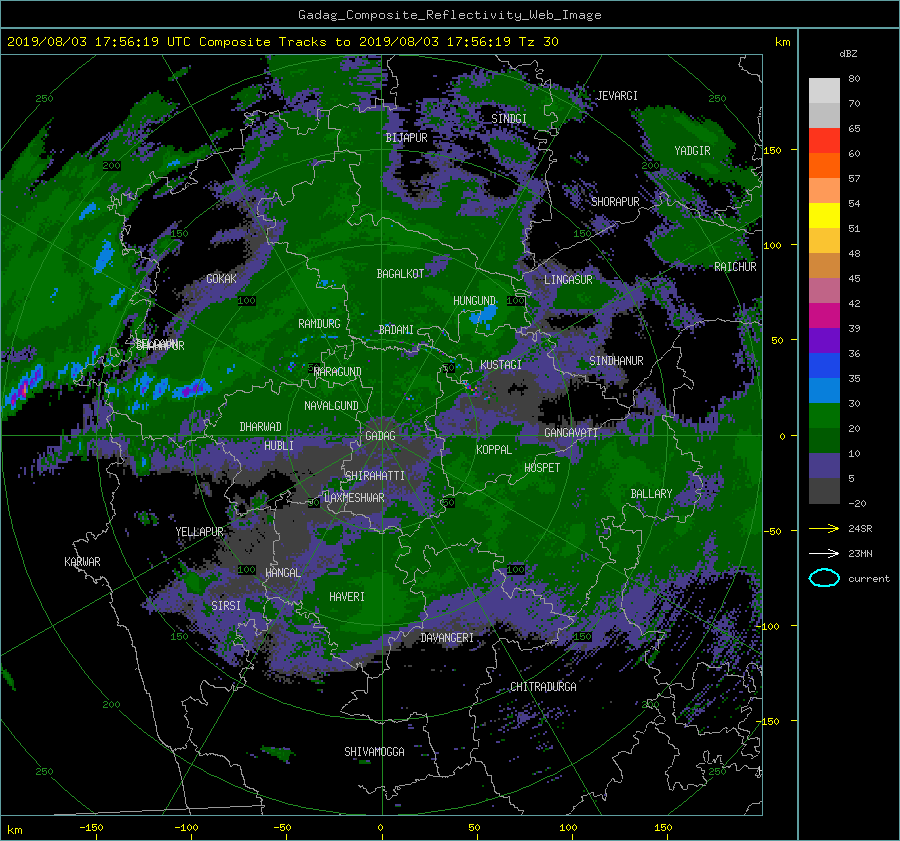The height and width of the screenshot is (841, 900).
Task: Click the HANGAL city label
Action: 282,573
